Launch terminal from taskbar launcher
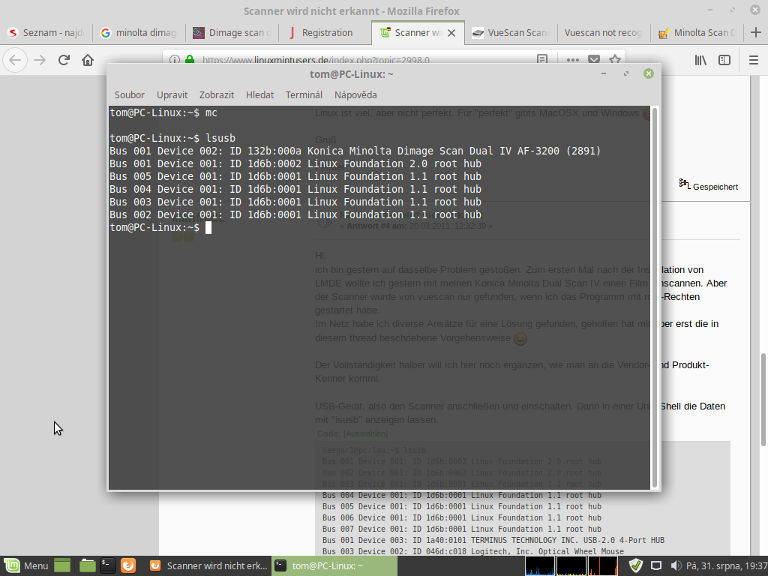768x576 pixels. coord(107,566)
